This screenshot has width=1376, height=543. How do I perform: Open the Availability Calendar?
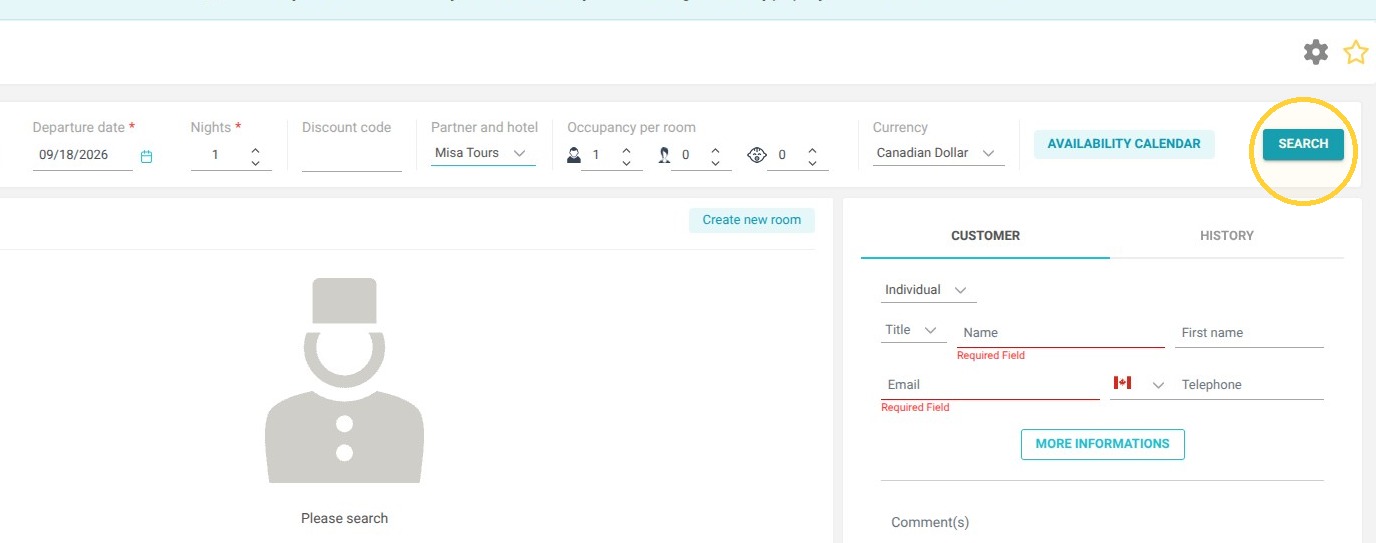(x=1124, y=144)
